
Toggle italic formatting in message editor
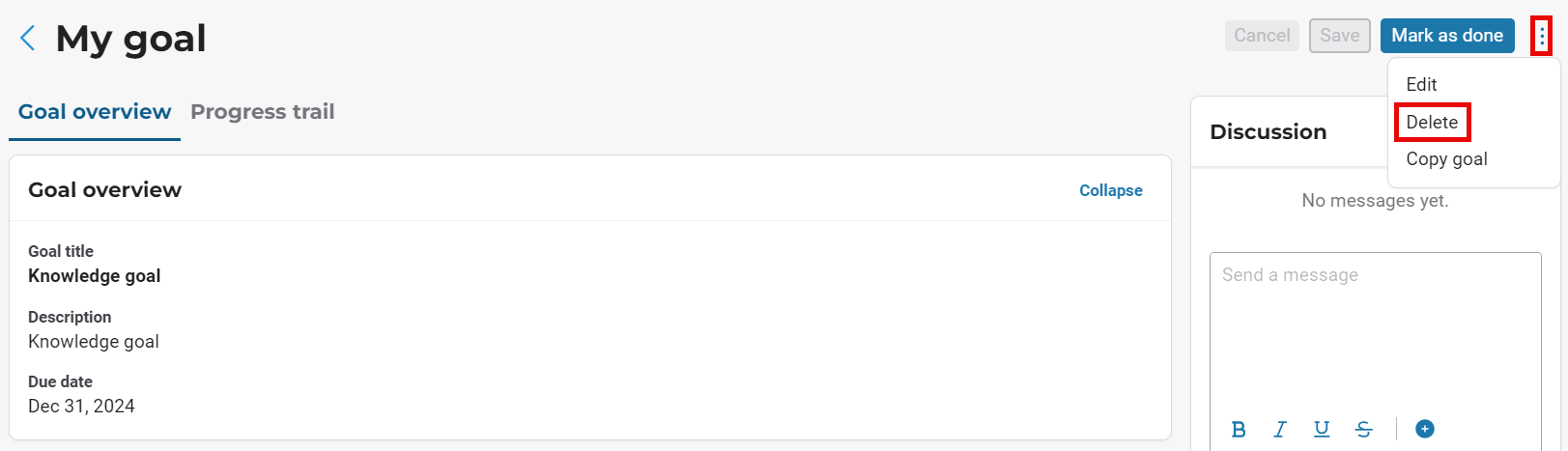tap(1280, 430)
